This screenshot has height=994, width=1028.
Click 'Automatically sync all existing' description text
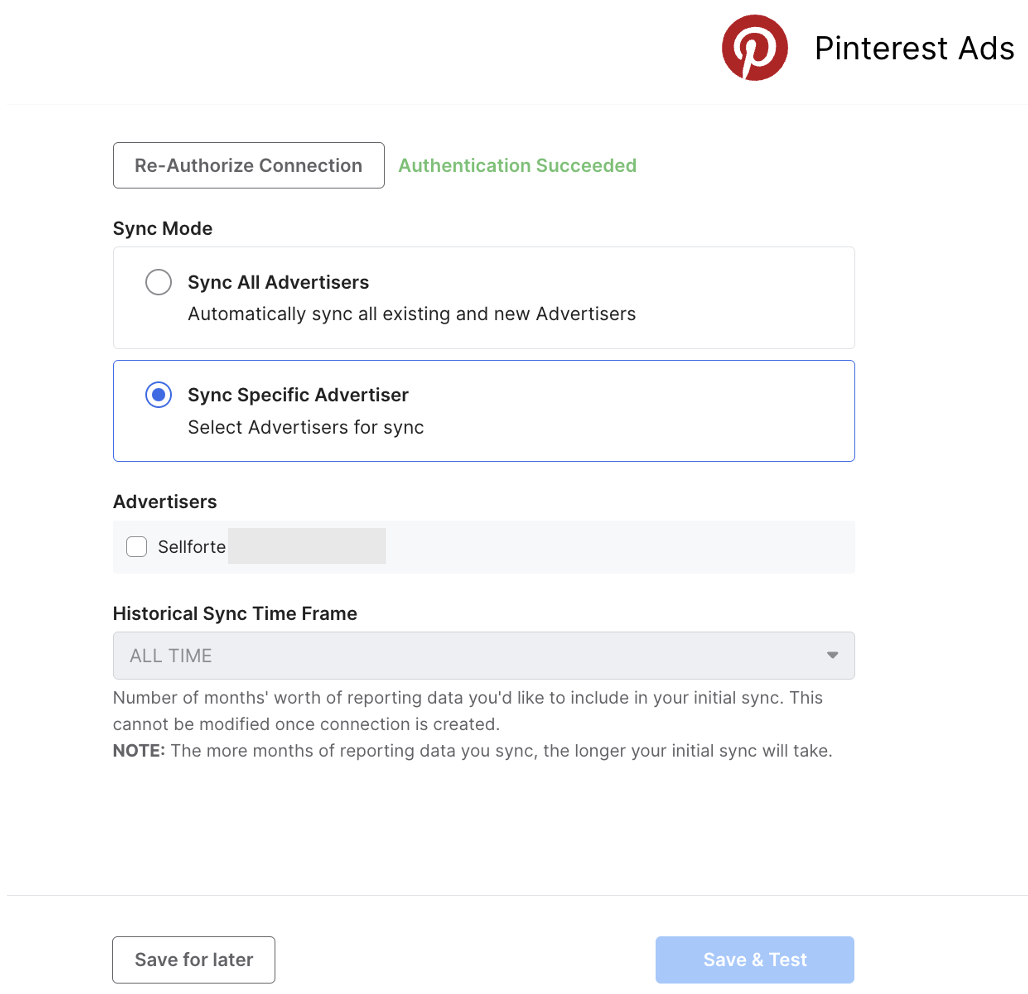(411, 314)
